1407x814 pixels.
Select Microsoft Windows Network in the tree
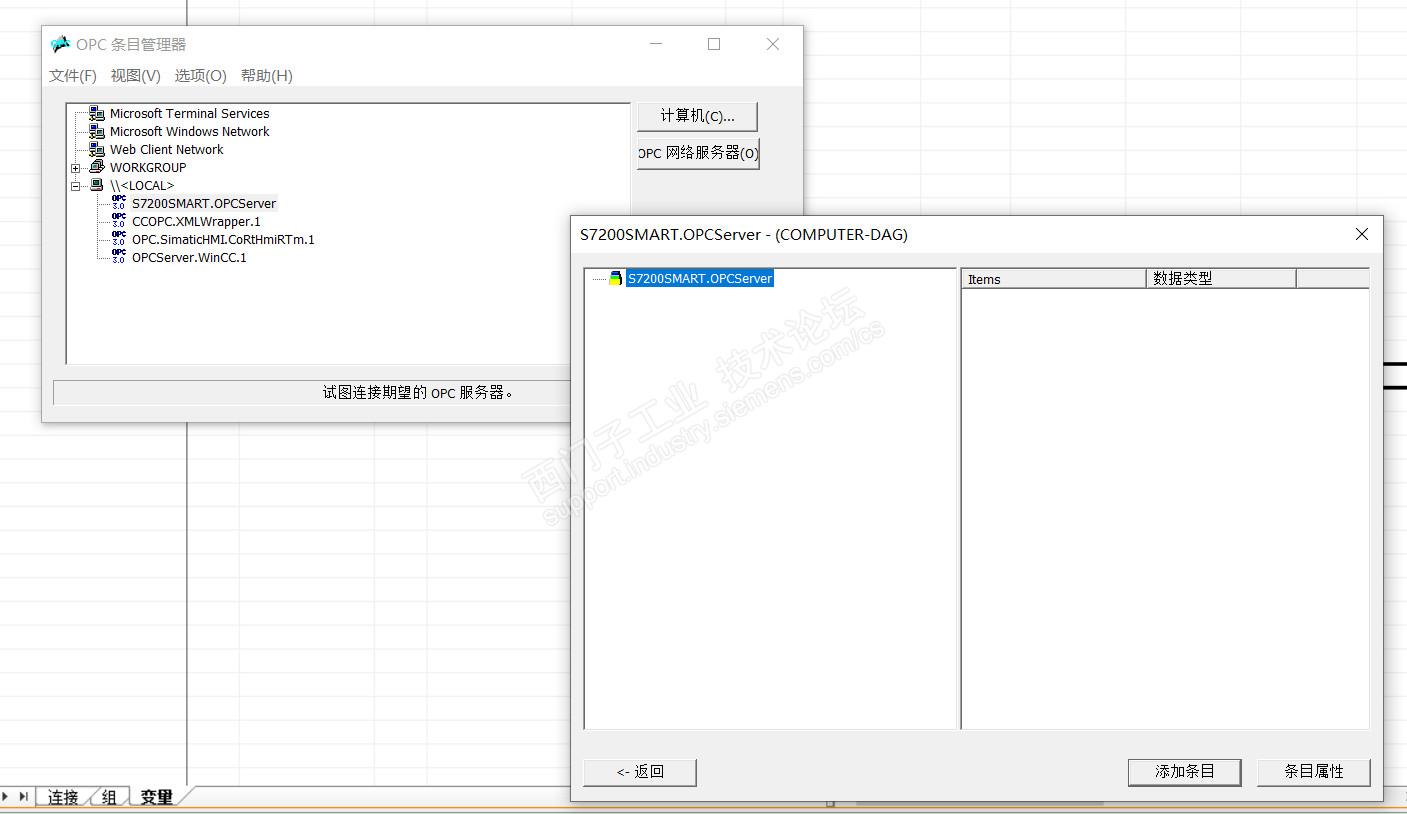[189, 132]
